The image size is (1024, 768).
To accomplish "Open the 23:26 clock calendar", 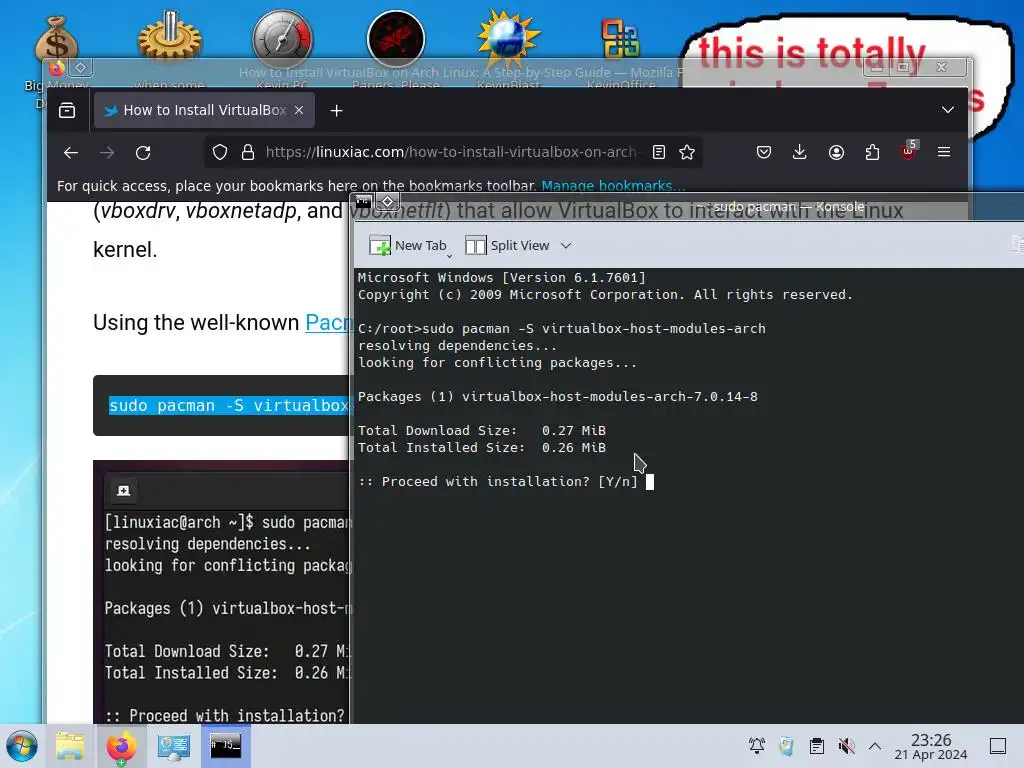I will (931, 746).
